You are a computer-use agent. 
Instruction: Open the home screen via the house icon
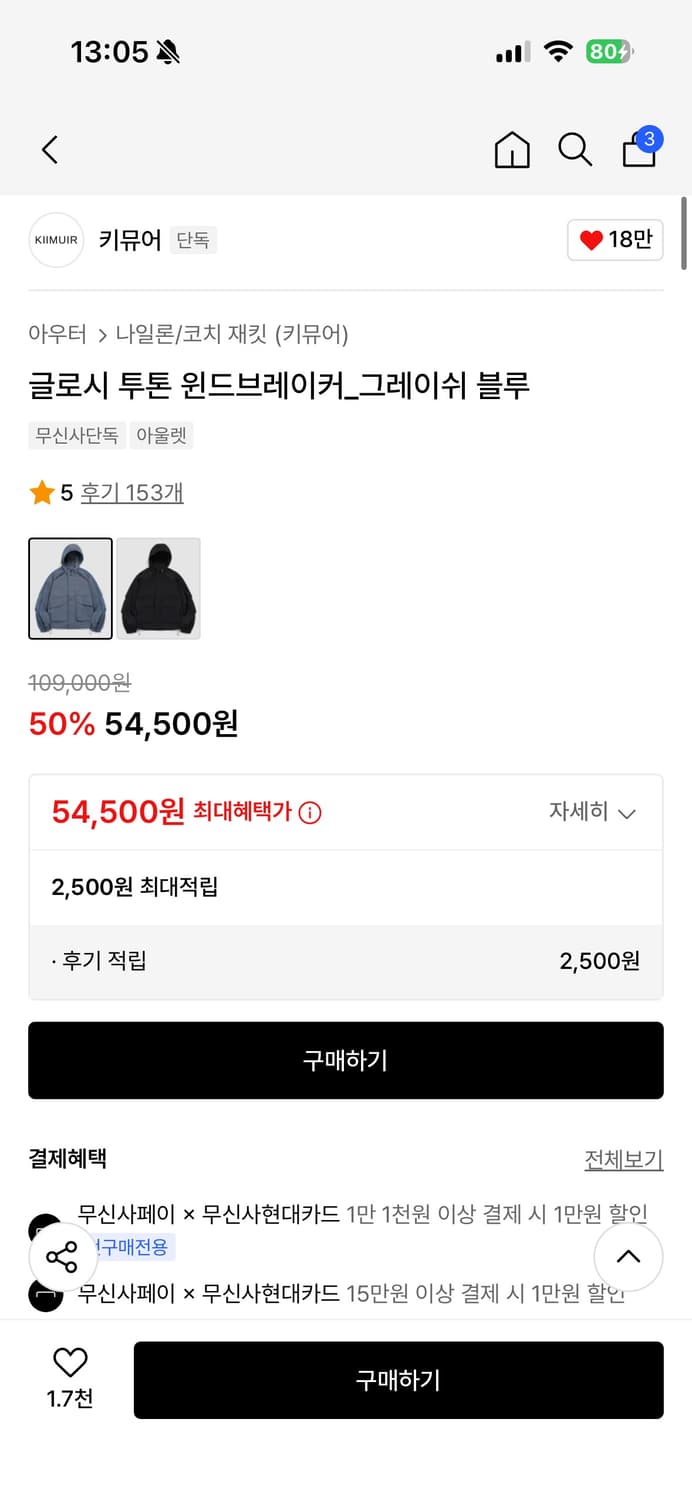coord(512,150)
